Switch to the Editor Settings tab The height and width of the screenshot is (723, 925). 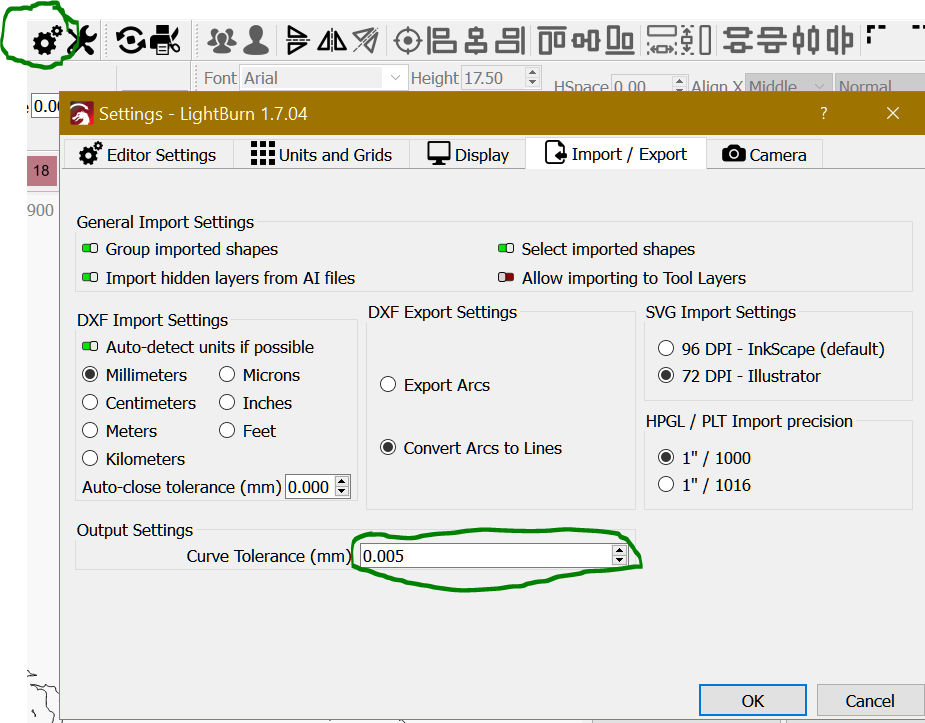tap(148, 155)
